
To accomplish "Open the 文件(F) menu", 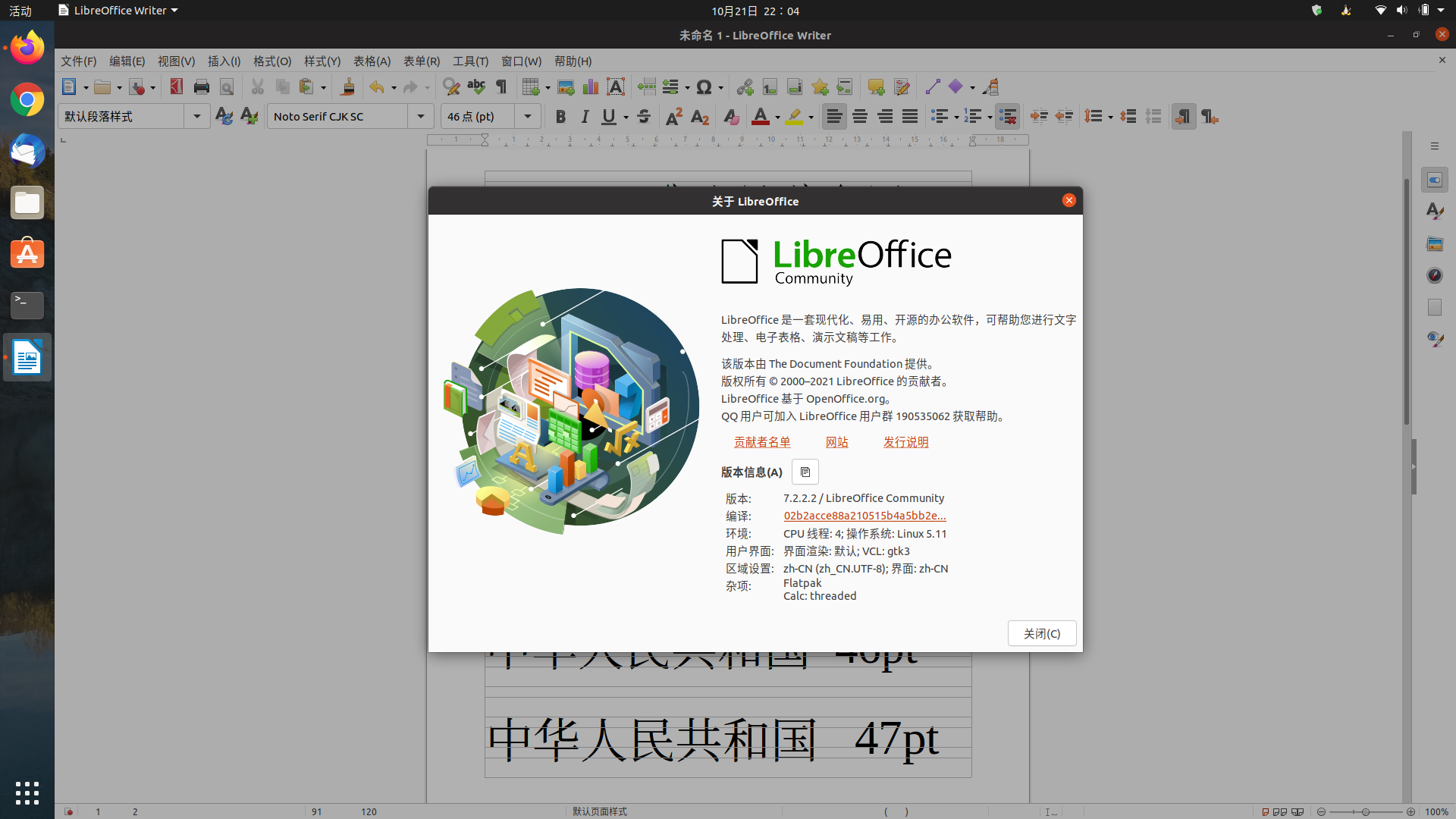I will [79, 61].
